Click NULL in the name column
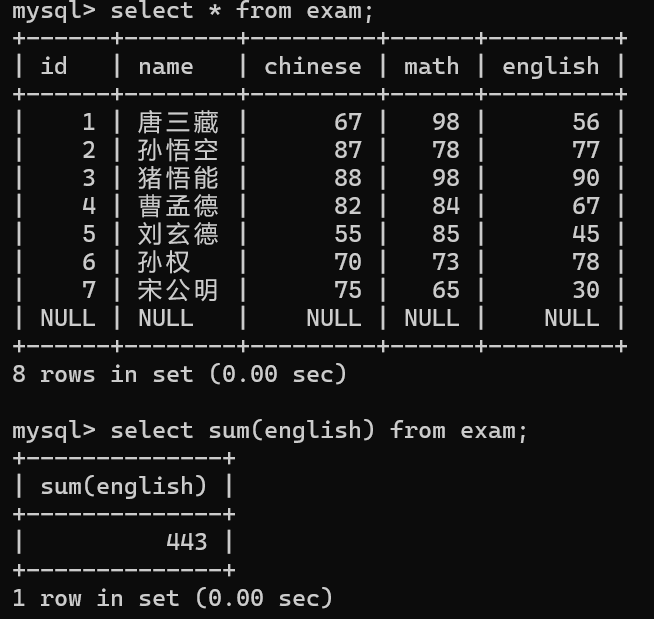Screen dimensions: 654x619 pos(166,318)
